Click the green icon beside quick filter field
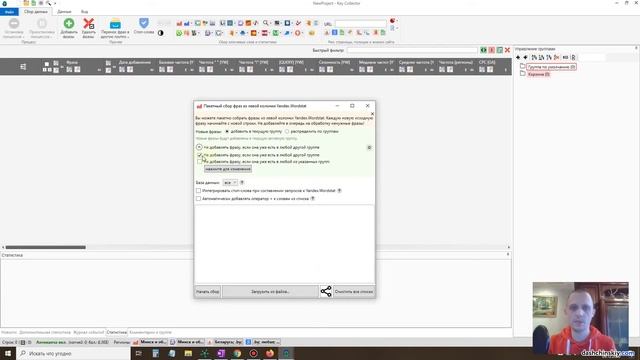Viewport: 640px width, 360px height. tap(483, 50)
